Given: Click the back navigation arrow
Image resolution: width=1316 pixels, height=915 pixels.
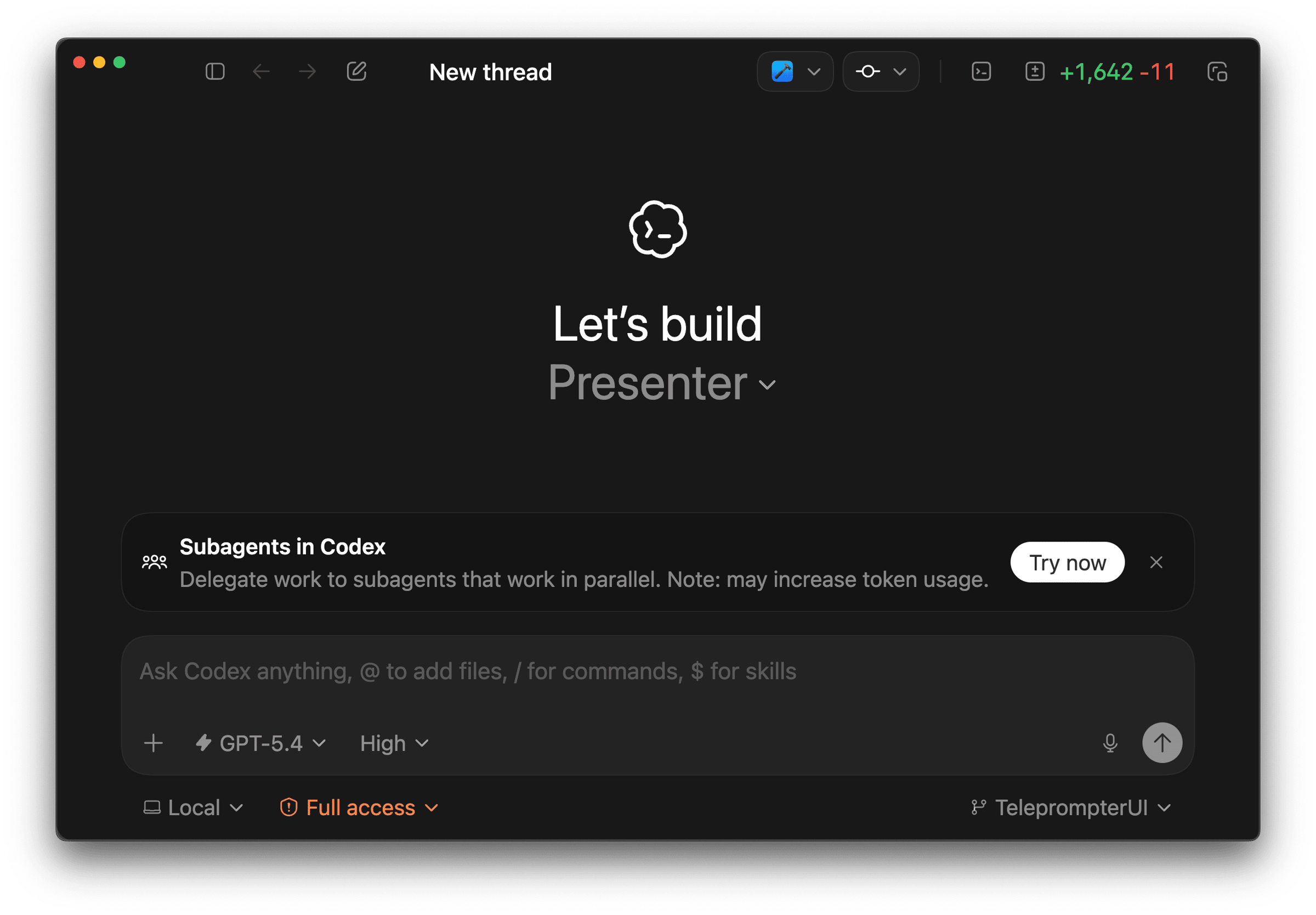Looking at the screenshot, I should (261, 72).
